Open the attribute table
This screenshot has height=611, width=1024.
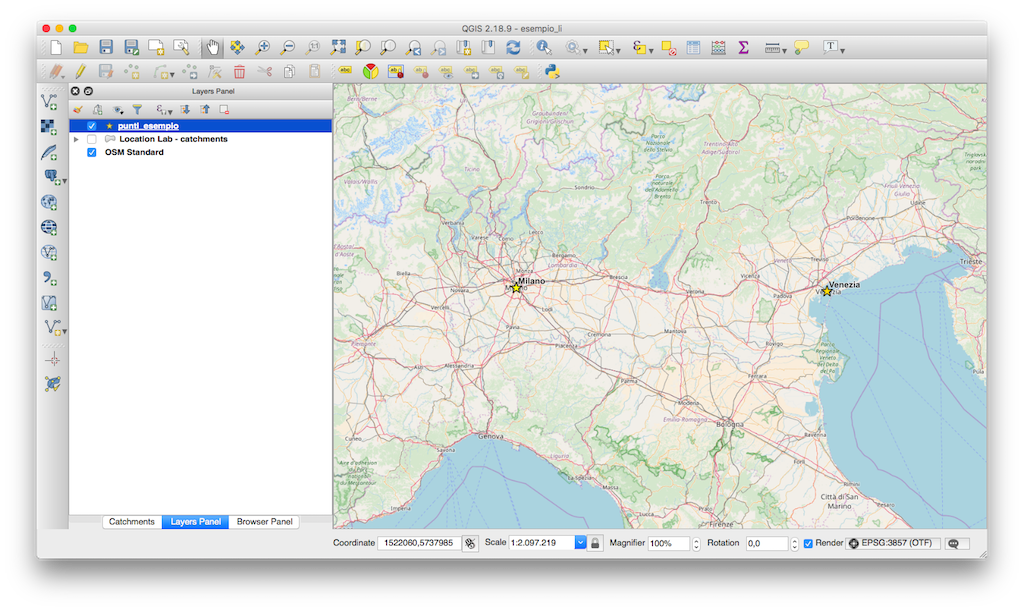click(693, 48)
